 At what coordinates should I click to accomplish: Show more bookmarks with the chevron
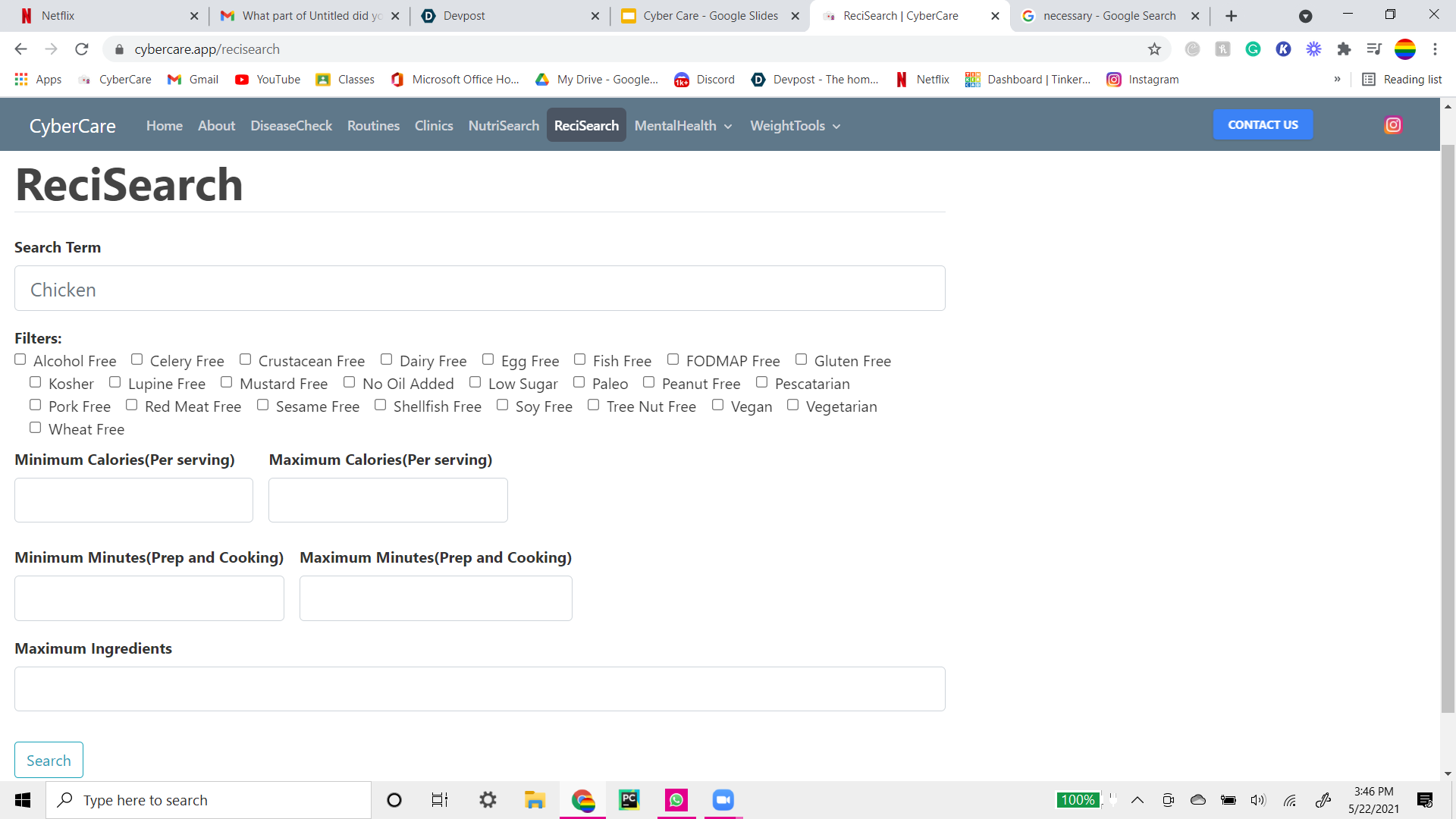pos(1337,80)
